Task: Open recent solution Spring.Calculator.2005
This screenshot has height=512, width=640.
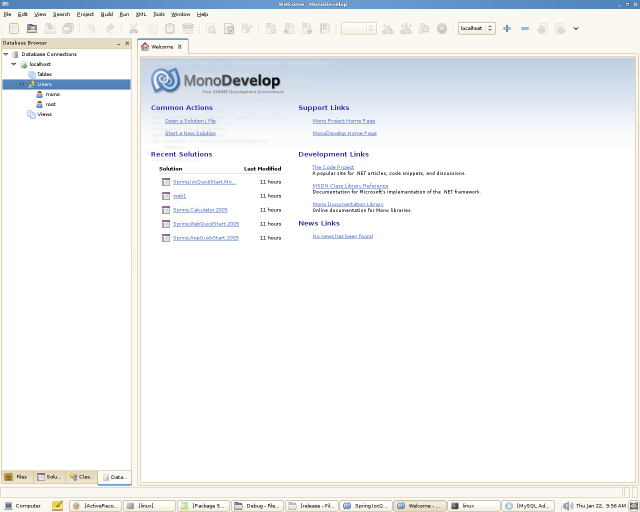Action: pyautogui.click(x=200, y=210)
